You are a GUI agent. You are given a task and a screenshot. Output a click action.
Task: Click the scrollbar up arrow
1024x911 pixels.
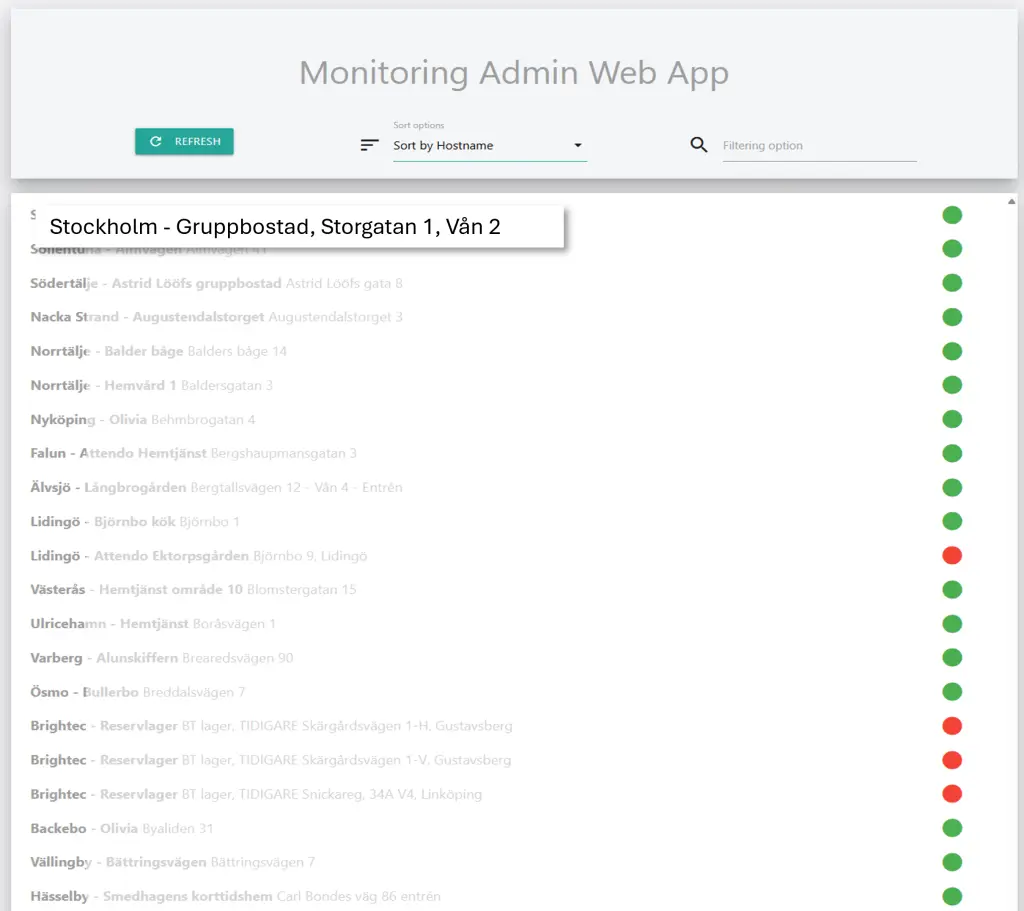coord(1012,202)
